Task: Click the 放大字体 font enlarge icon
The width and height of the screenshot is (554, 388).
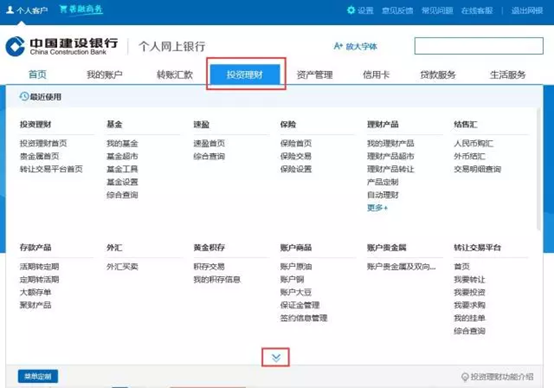Action: pyautogui.click(x=338, y=46)
